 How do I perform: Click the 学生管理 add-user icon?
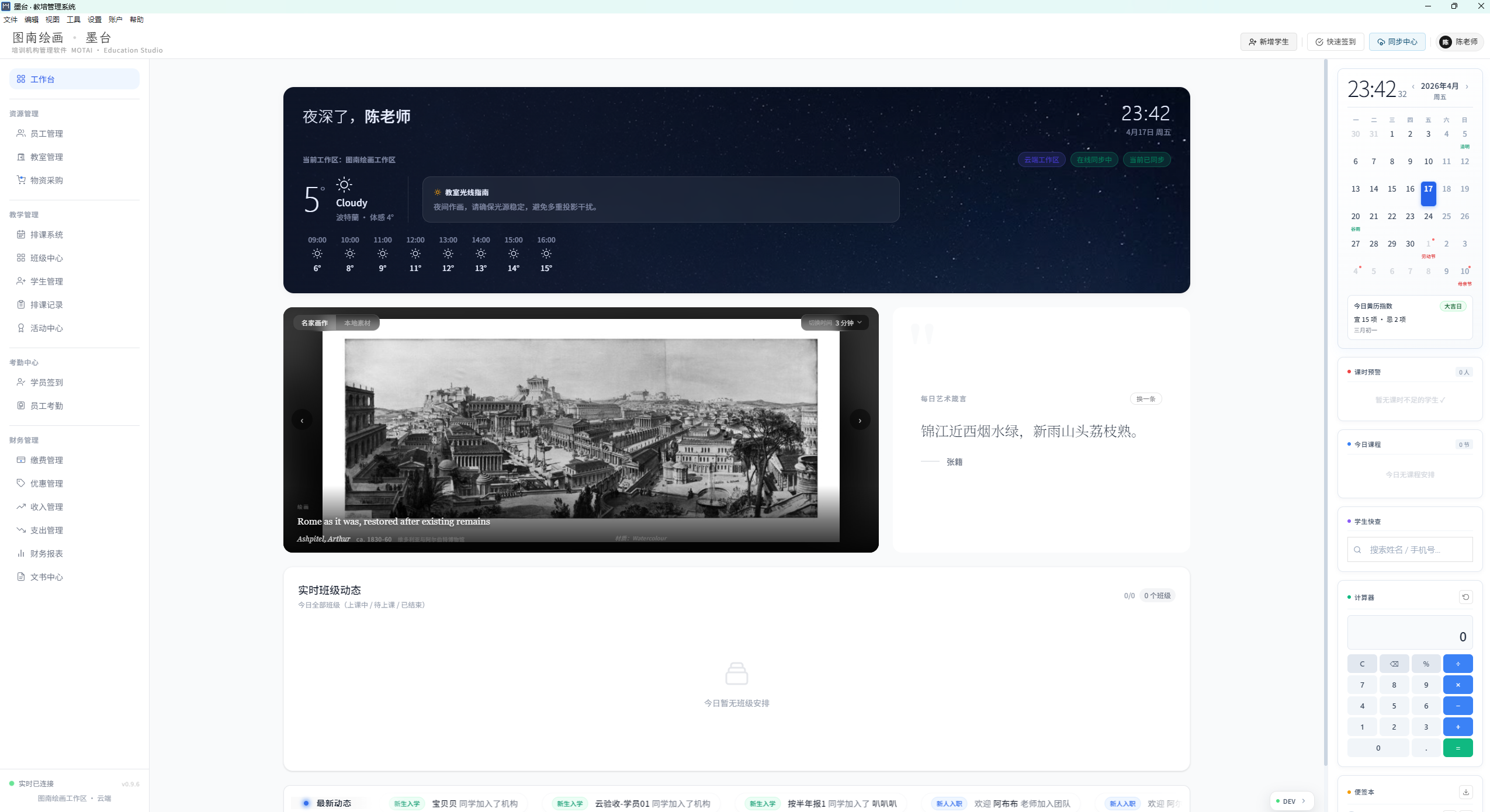pyautogui.click(x=21, y=281)
